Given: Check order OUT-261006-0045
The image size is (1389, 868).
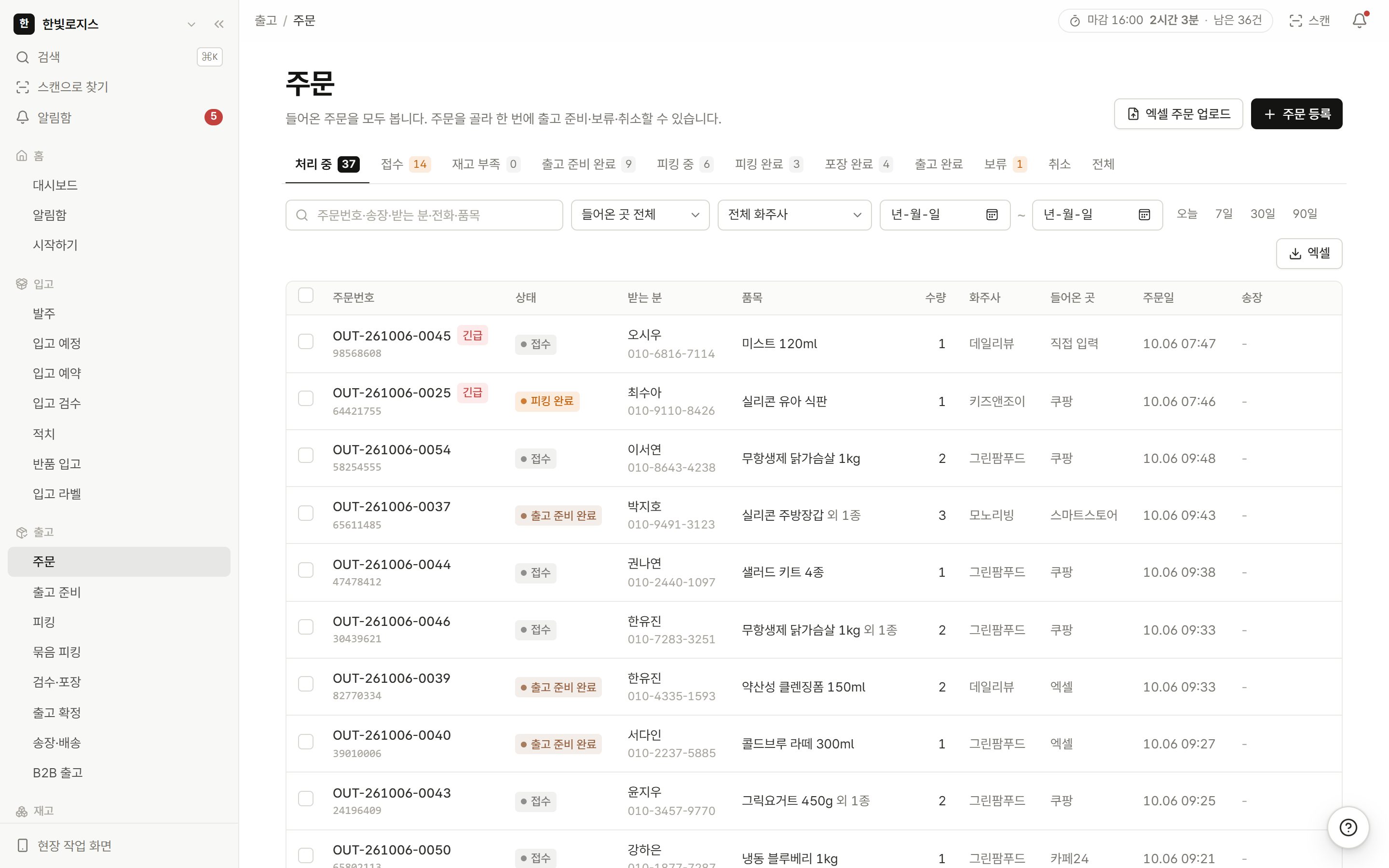Looking at the screenshot, I should 306,341.
